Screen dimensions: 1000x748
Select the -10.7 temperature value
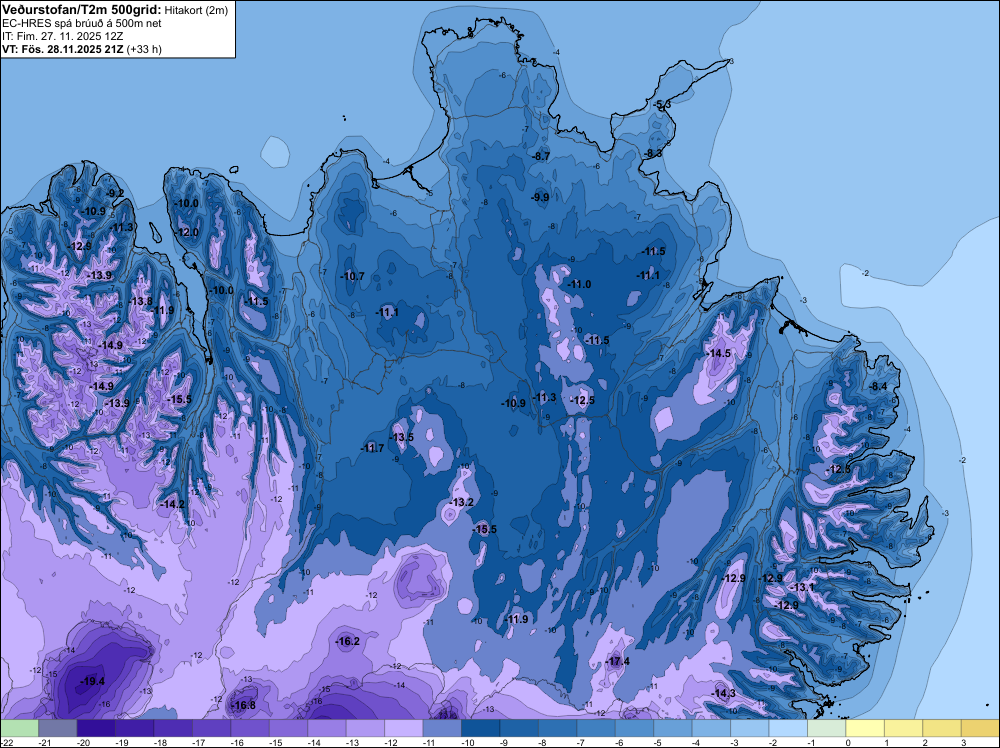[x=352, y=276]
